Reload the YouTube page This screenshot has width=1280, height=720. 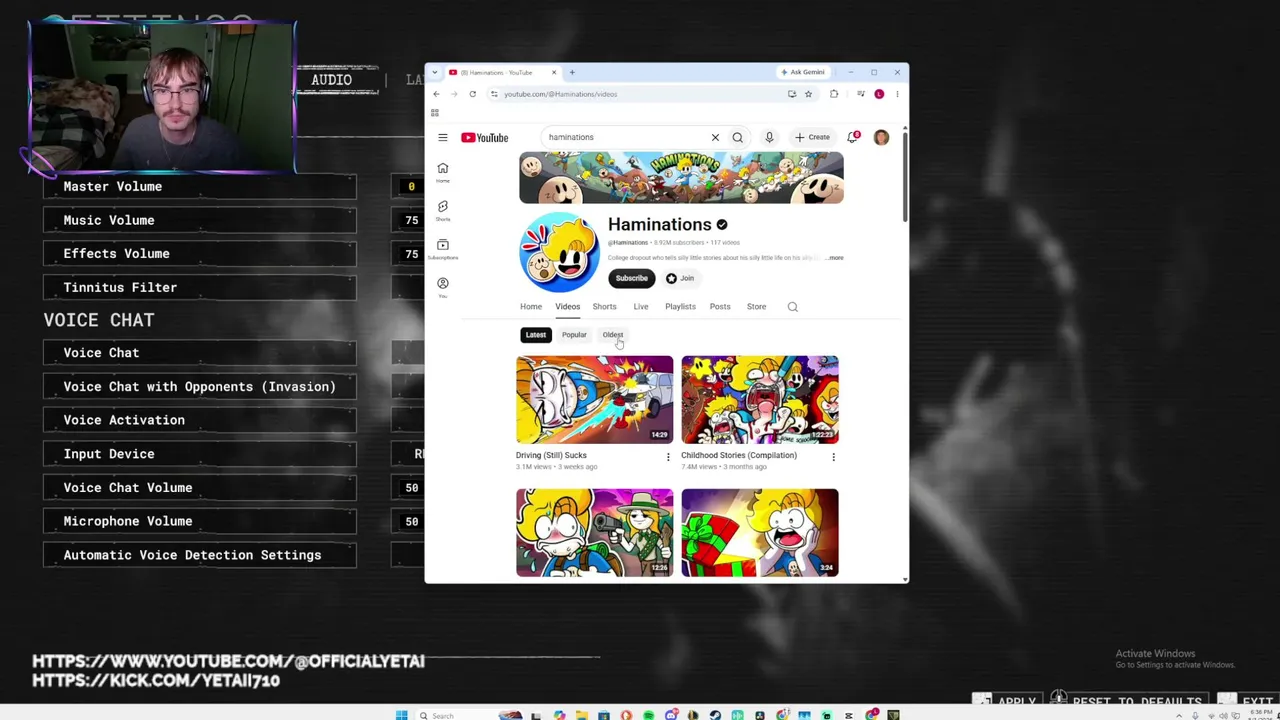click(473, 94)
